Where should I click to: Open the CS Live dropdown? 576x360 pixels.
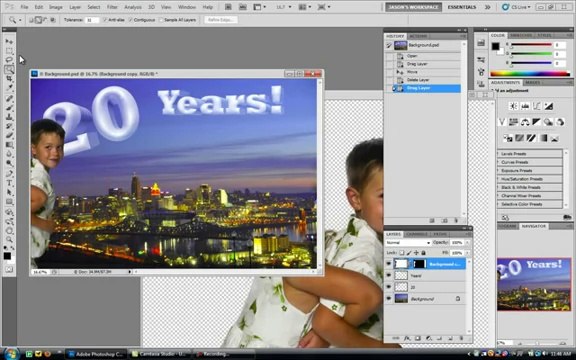point(516,7)
